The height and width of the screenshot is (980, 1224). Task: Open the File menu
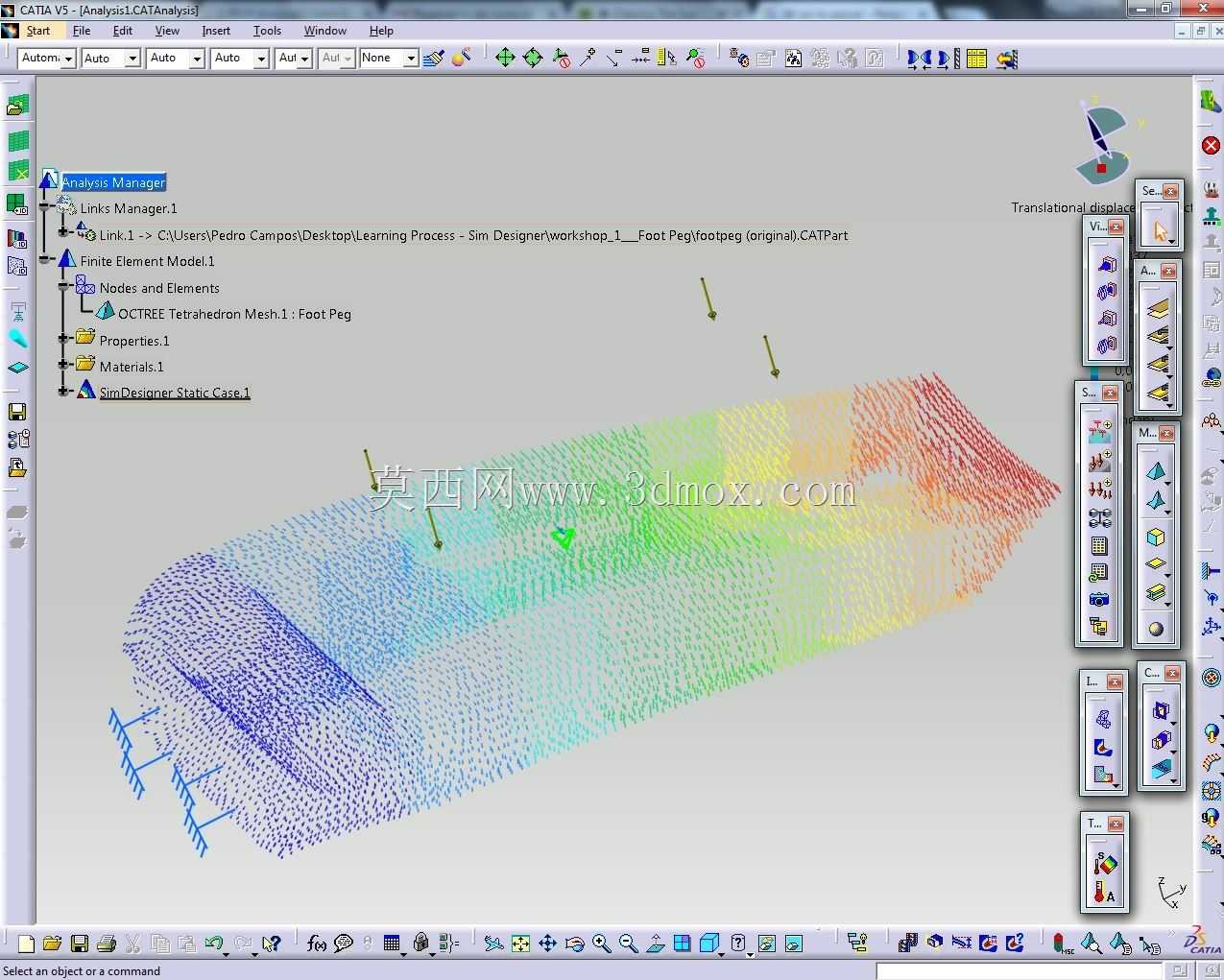[82, 31]
